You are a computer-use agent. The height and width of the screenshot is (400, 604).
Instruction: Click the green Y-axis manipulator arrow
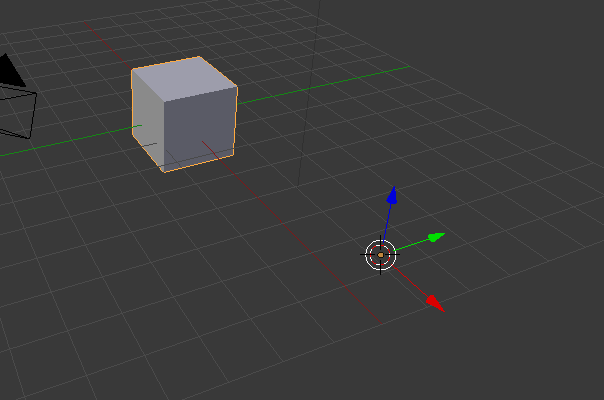pos(436,237)
